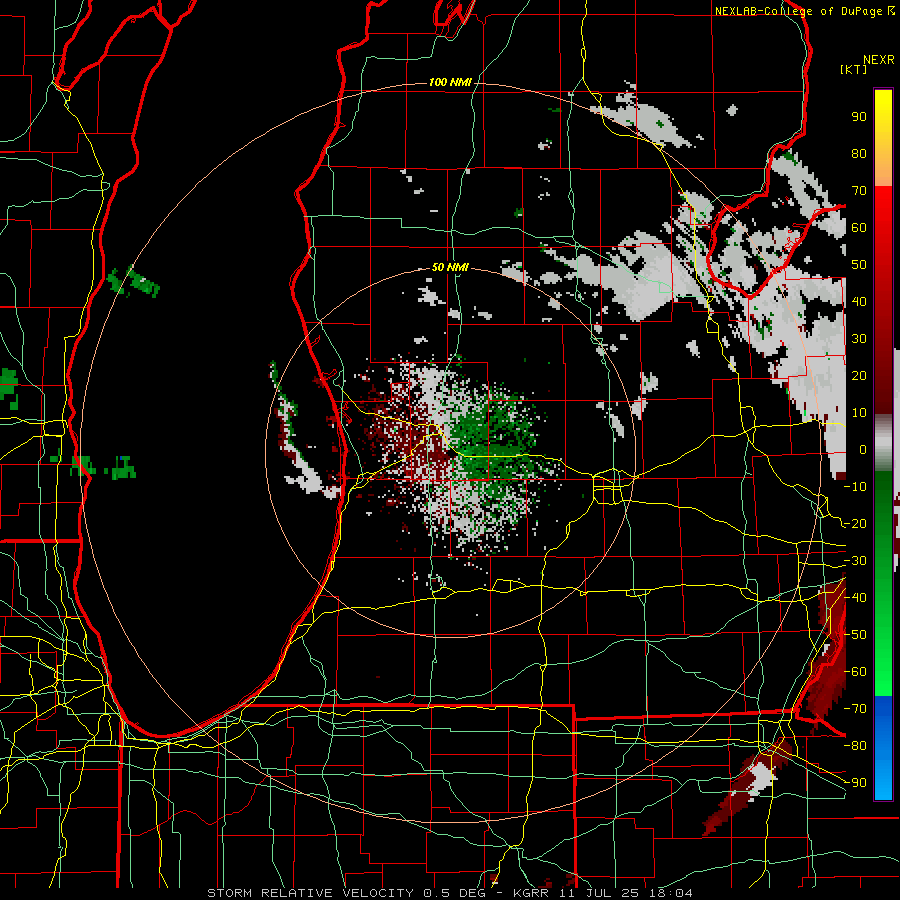
Task: Click the 80 value on the velocity scale
Action: pyautogui.click(x=859, y=153)
